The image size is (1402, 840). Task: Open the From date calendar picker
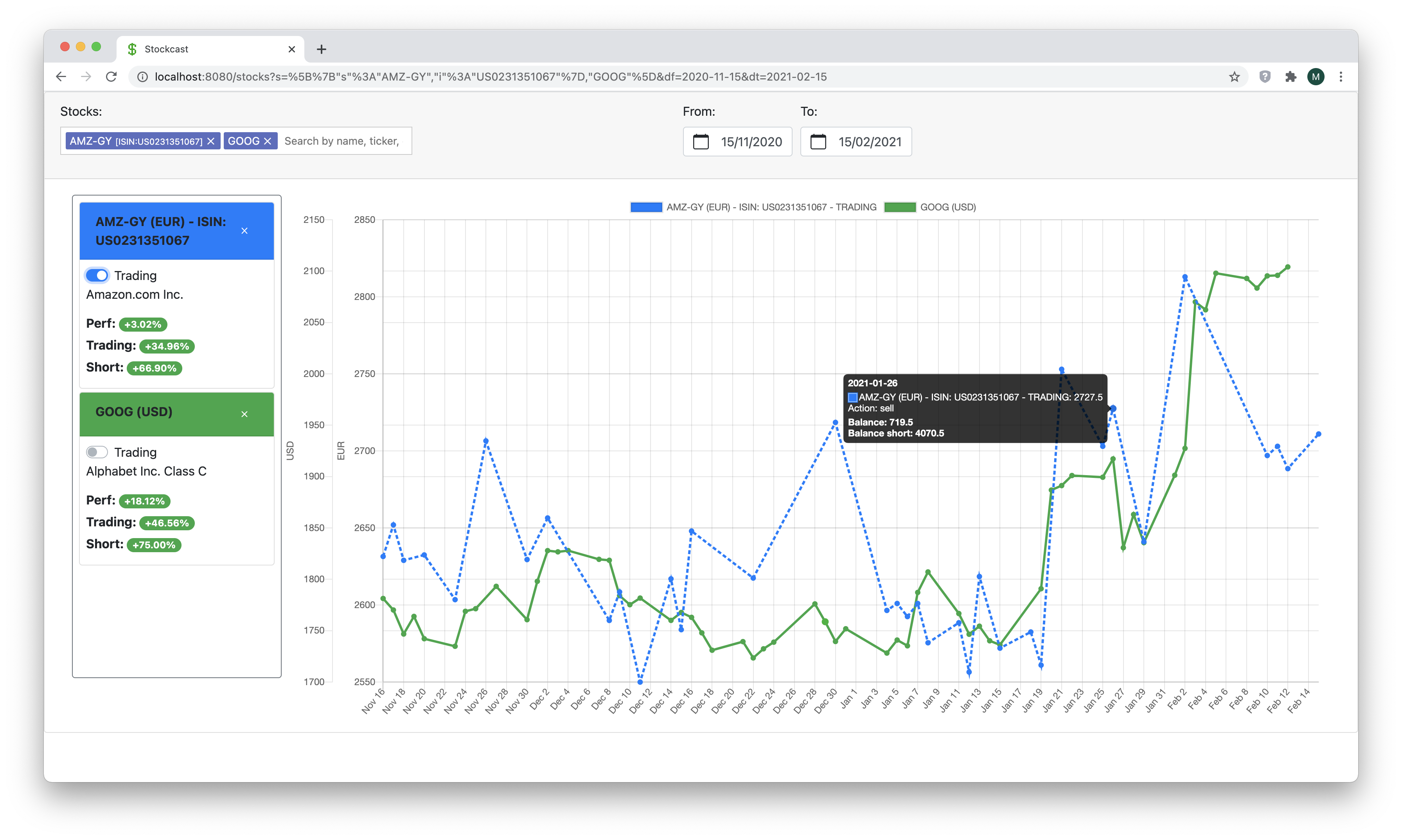click(701, 142)
